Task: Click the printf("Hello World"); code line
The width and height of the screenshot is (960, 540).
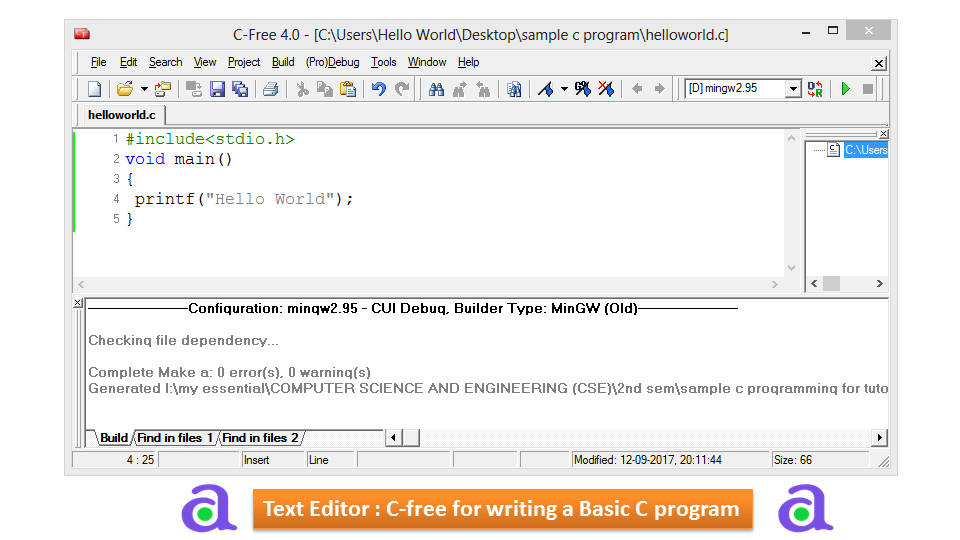Action: click(244, 199)
